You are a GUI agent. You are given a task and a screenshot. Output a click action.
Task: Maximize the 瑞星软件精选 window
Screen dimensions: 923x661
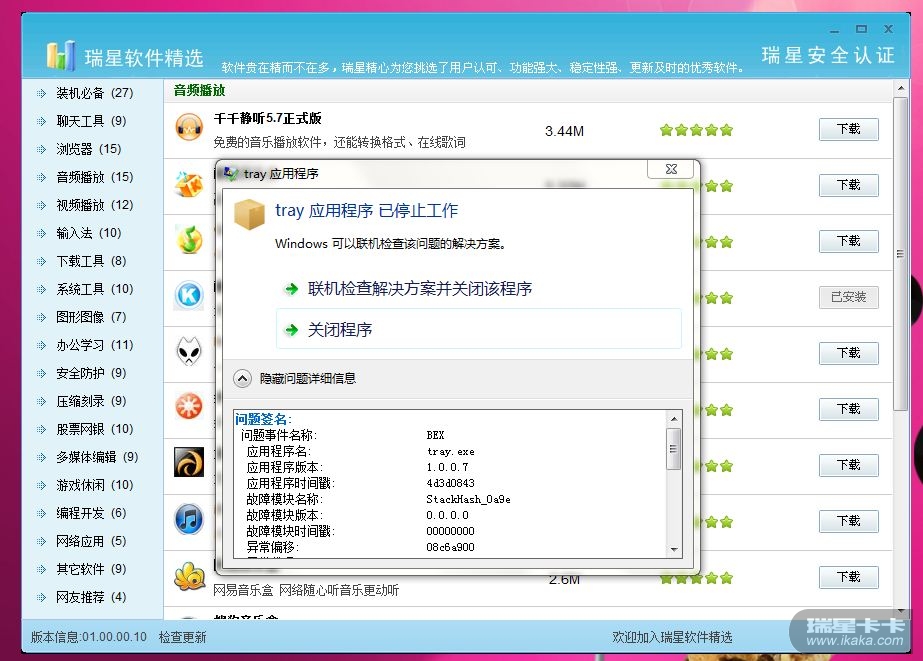tap(861, 29)
